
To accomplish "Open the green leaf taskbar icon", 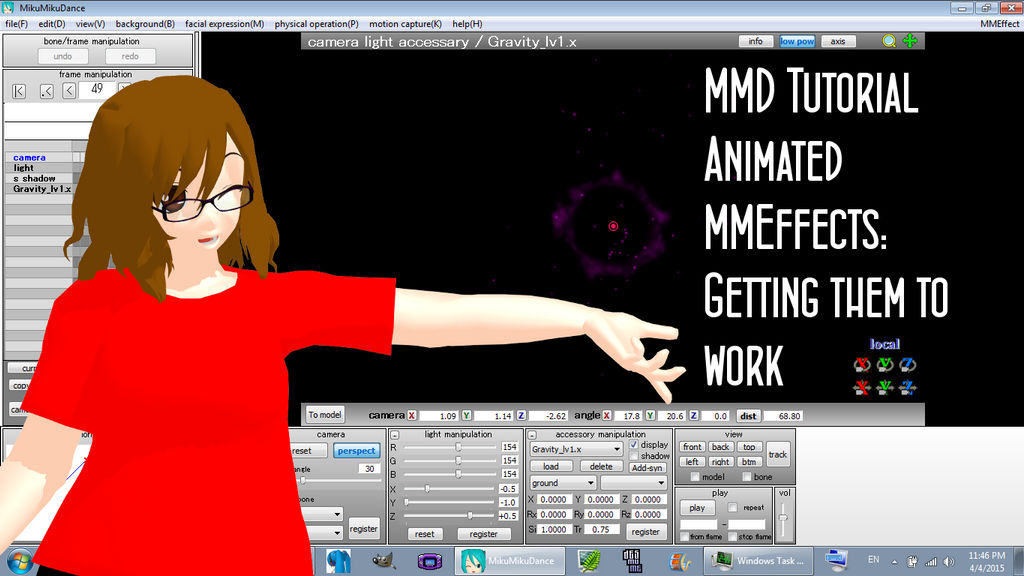I will (x=590, y=561).
